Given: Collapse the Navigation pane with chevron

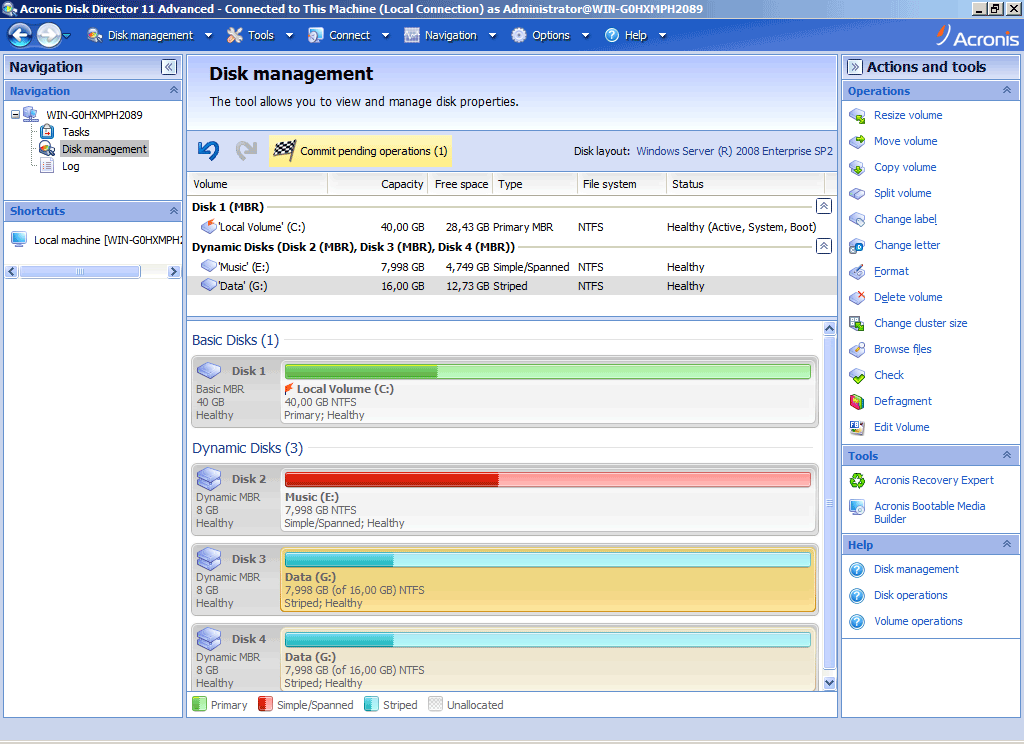Looking at the screenshot, I should [x=169, y=67].
